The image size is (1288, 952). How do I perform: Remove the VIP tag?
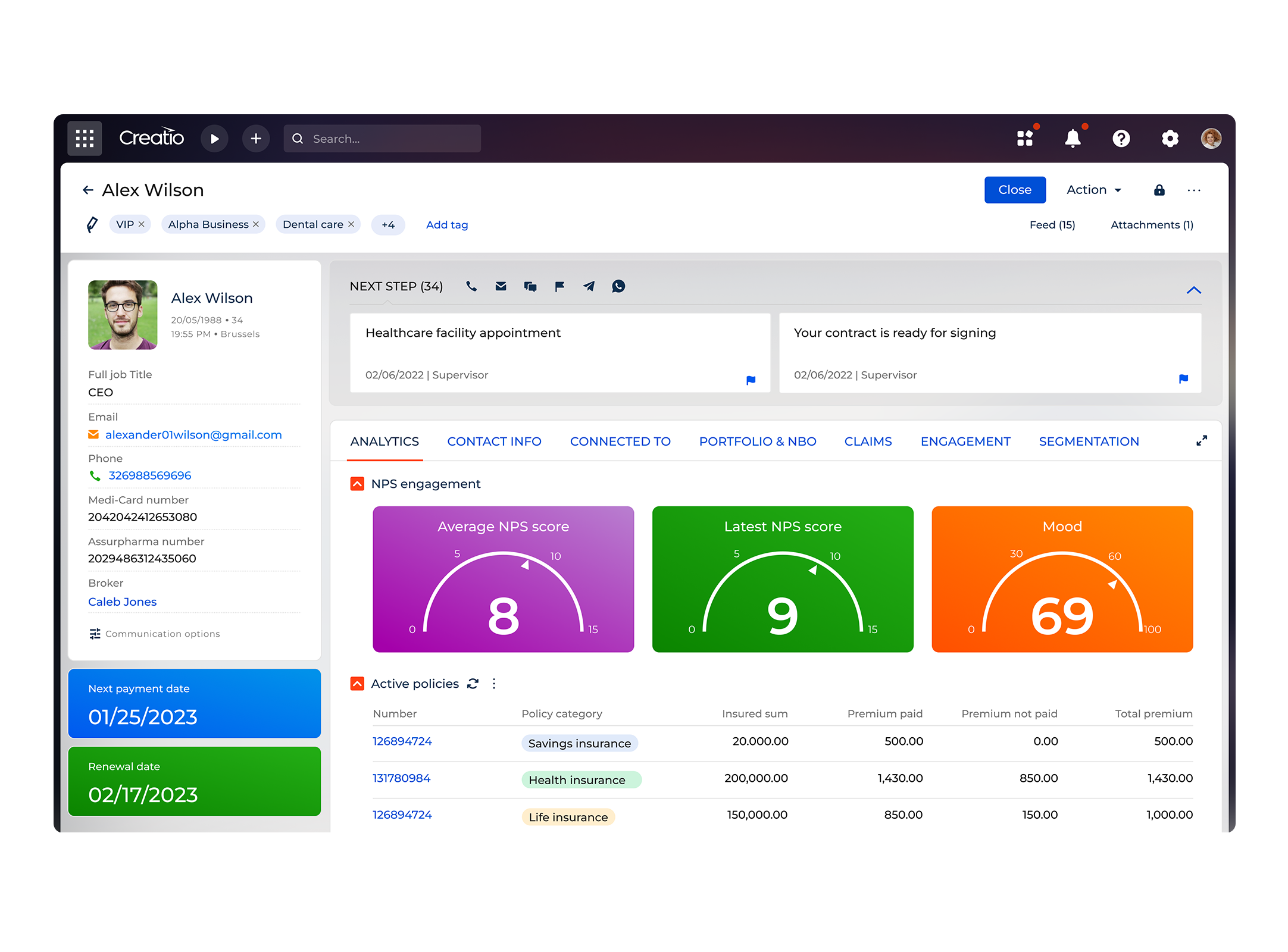coord(142,224)
